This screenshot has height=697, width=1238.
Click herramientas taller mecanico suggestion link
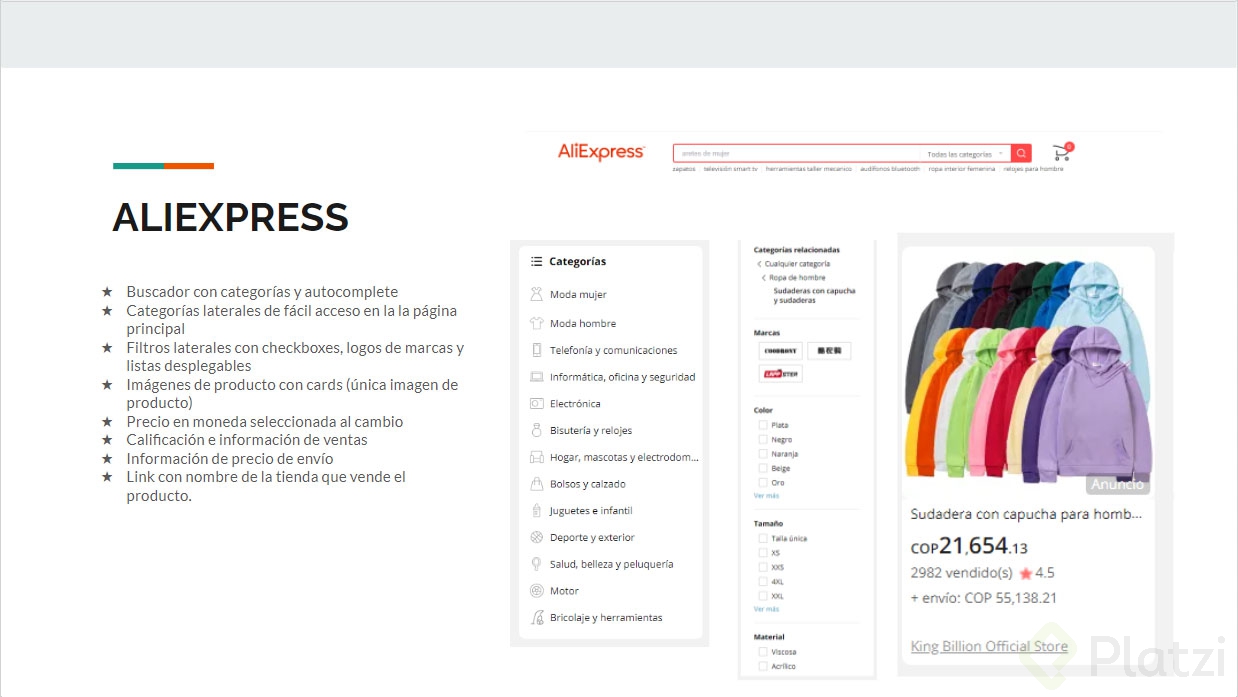pyautogui.click(x=809, y=169)
